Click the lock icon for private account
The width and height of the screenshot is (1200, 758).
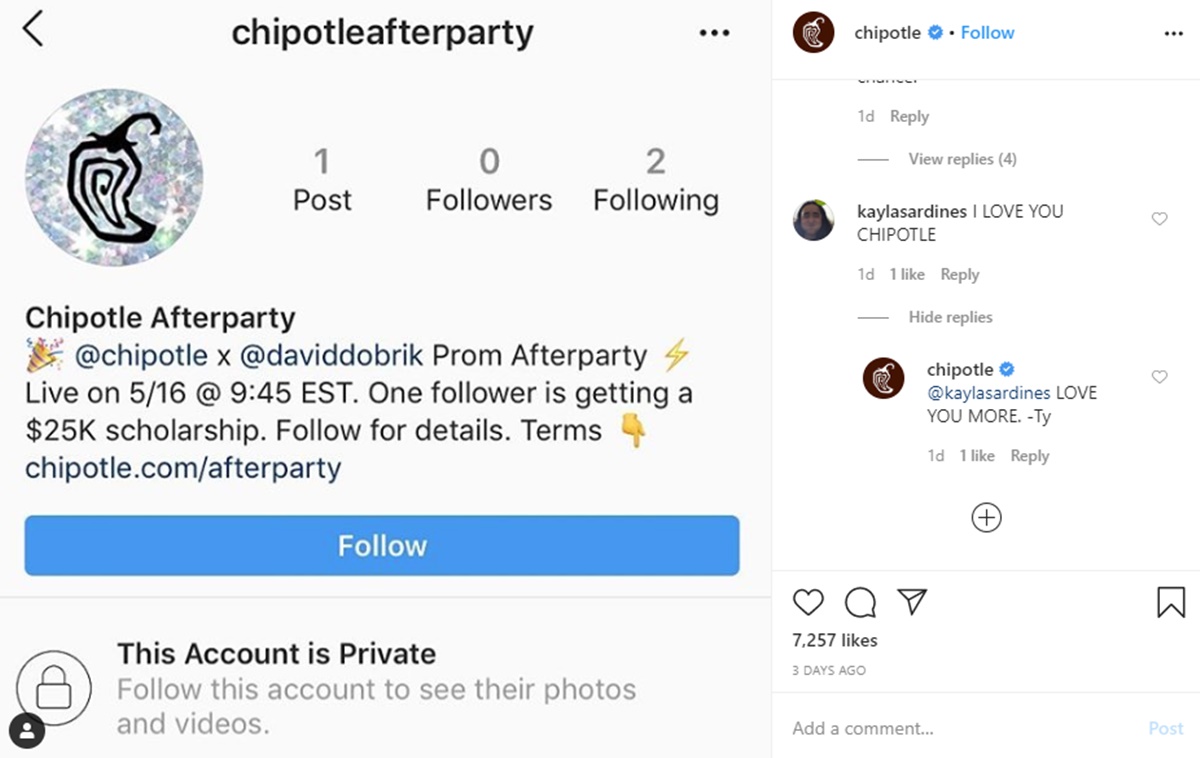coord(54,688)
